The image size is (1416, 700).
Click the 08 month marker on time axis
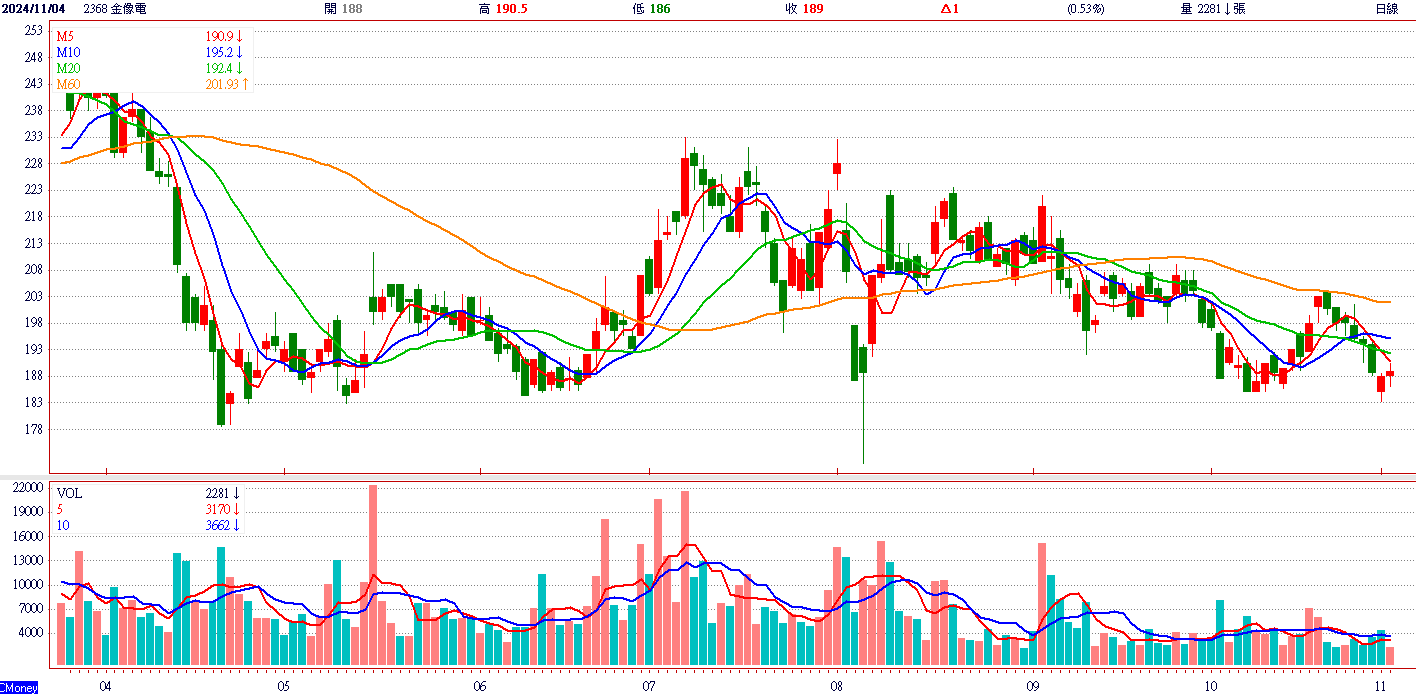837,687
